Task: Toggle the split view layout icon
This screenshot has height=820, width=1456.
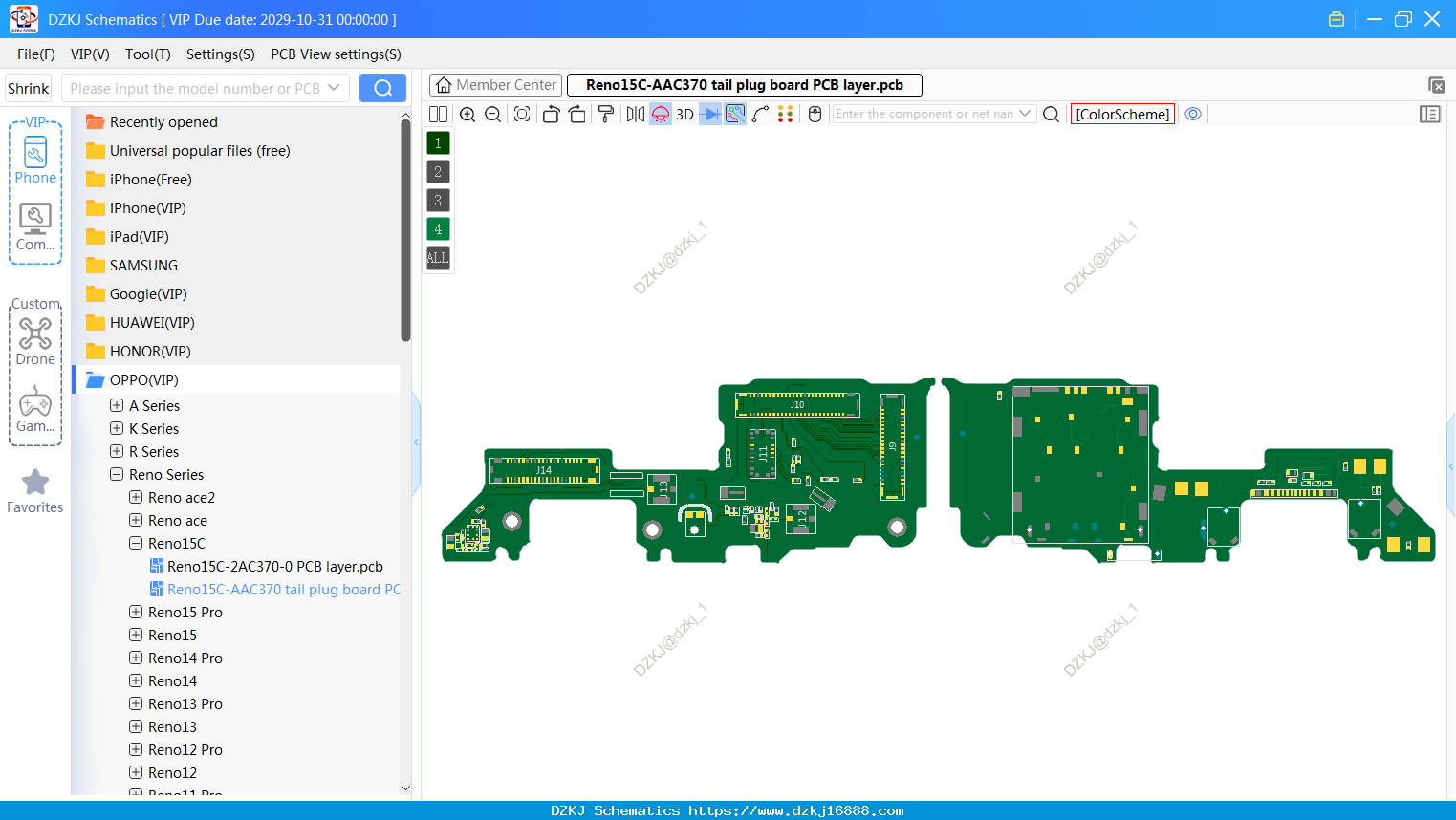Action: (x=438, y=114)
